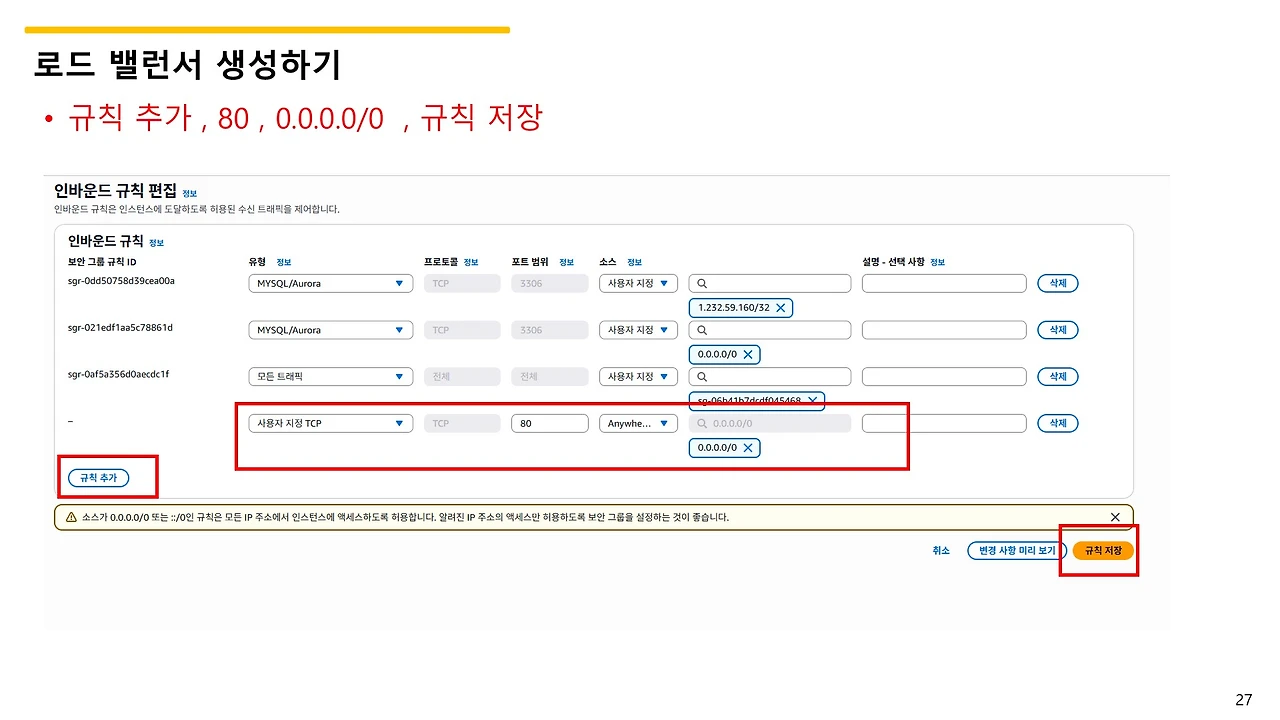Remove the 1.232.59.160/32 source tag

coord(780,308)
